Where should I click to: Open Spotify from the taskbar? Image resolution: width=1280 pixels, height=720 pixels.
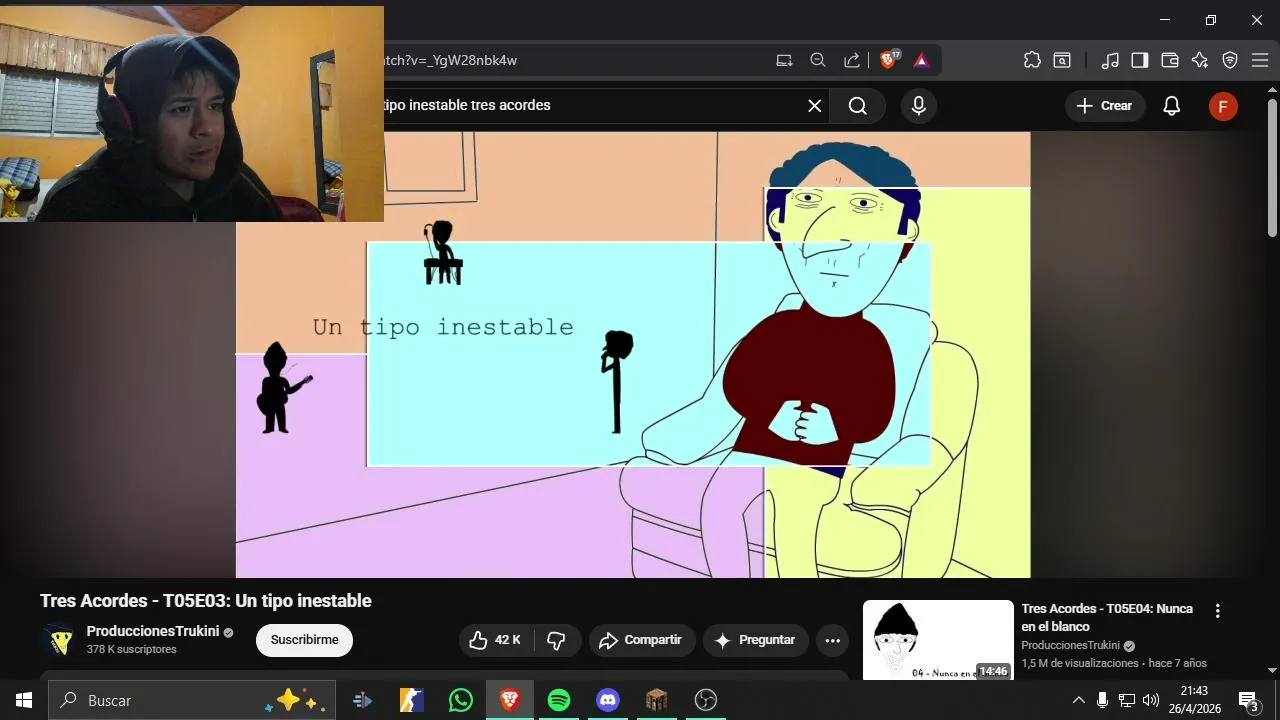559,700
